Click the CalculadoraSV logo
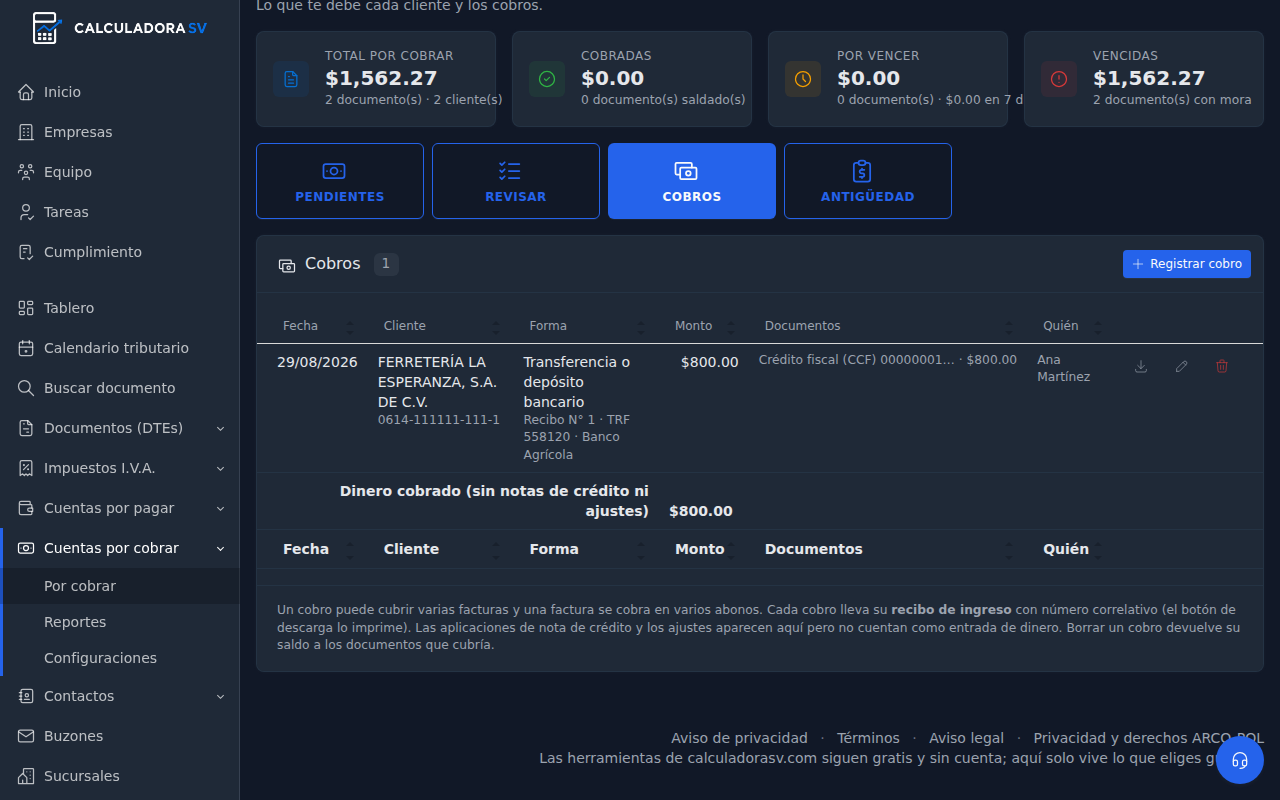Viewport: 1280px width, 800px height. 119,28
